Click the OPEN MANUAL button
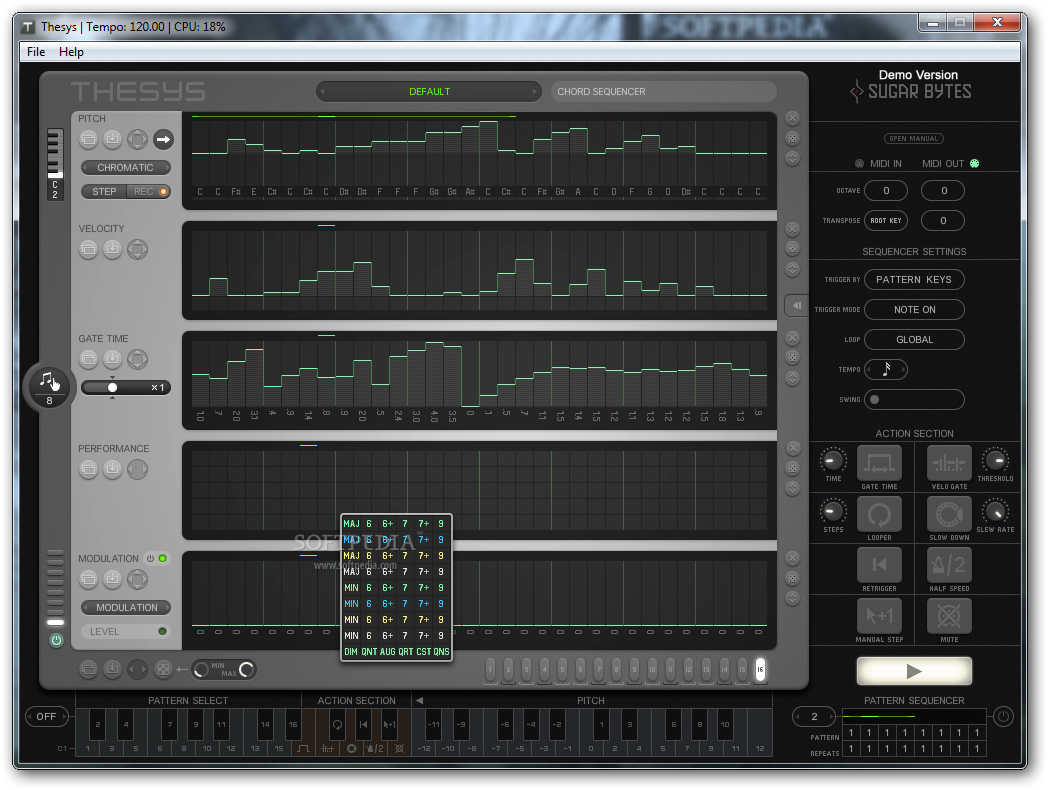This screenshot has height=790, width=1048. (x=914, y=138)
